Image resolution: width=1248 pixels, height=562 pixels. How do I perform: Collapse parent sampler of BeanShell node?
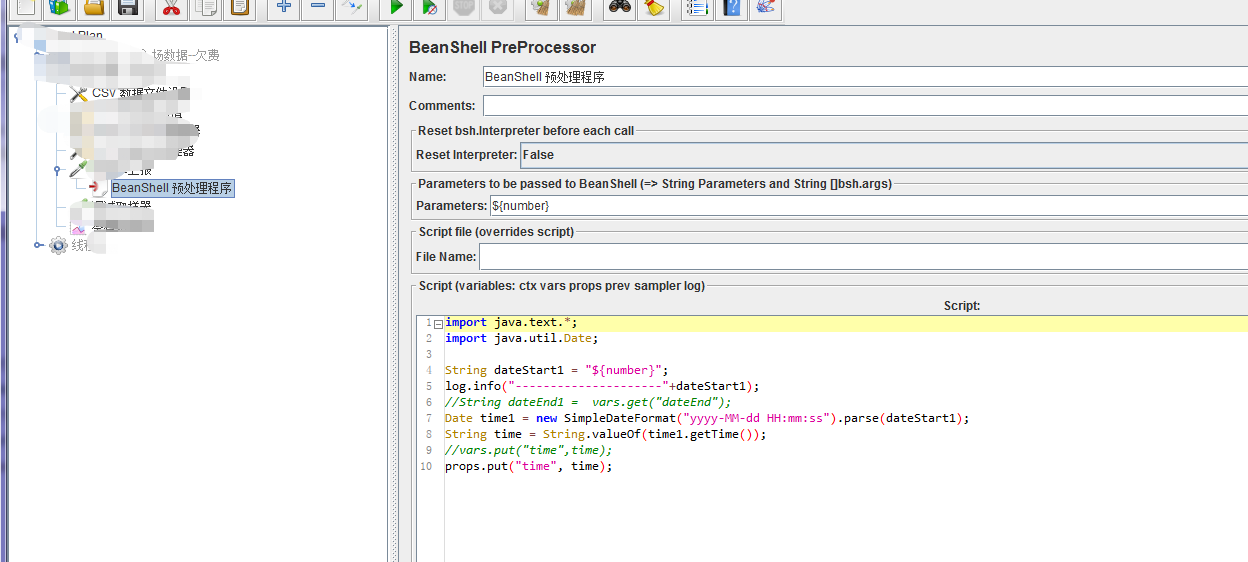tap(57, 170)
